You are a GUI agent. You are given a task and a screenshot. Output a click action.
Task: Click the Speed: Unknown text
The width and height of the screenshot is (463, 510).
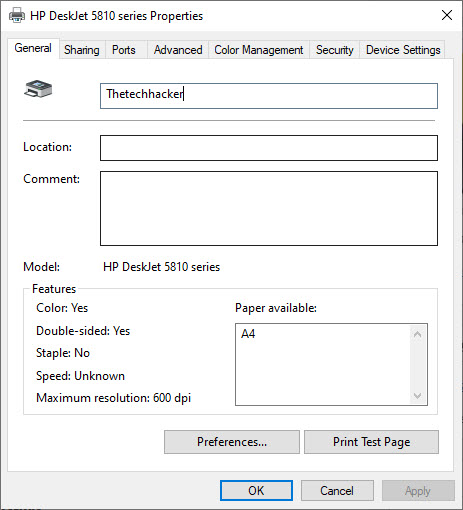tap(80, 376)
